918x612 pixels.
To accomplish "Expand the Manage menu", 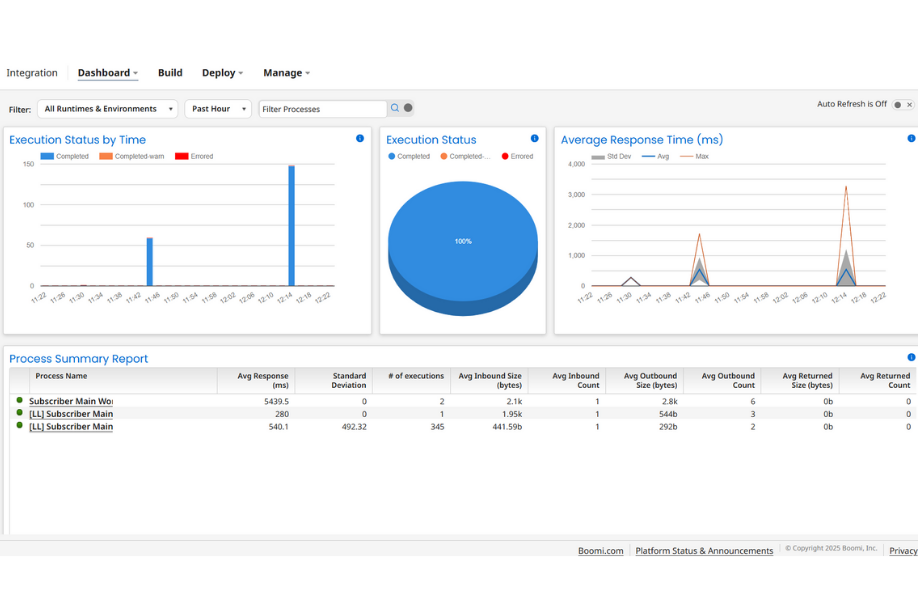I will pos(286,72).
